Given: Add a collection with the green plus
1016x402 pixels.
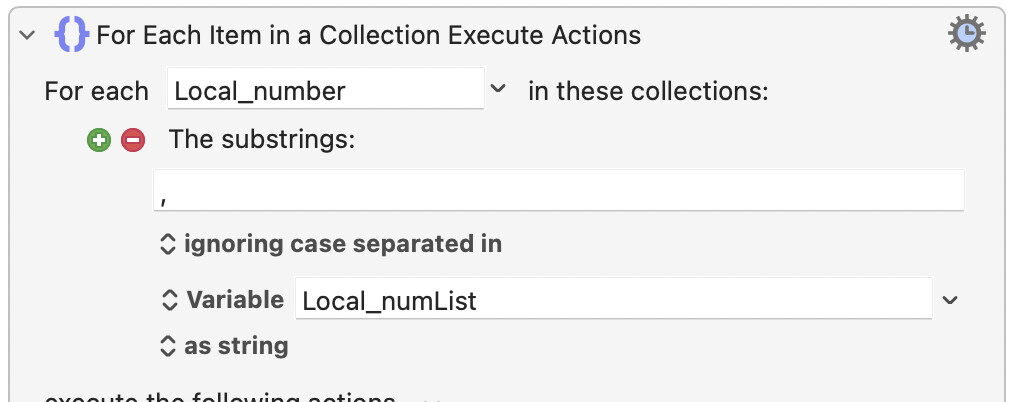Looking at the screenshot, I should pyautogui.click(x=99, y=140).
